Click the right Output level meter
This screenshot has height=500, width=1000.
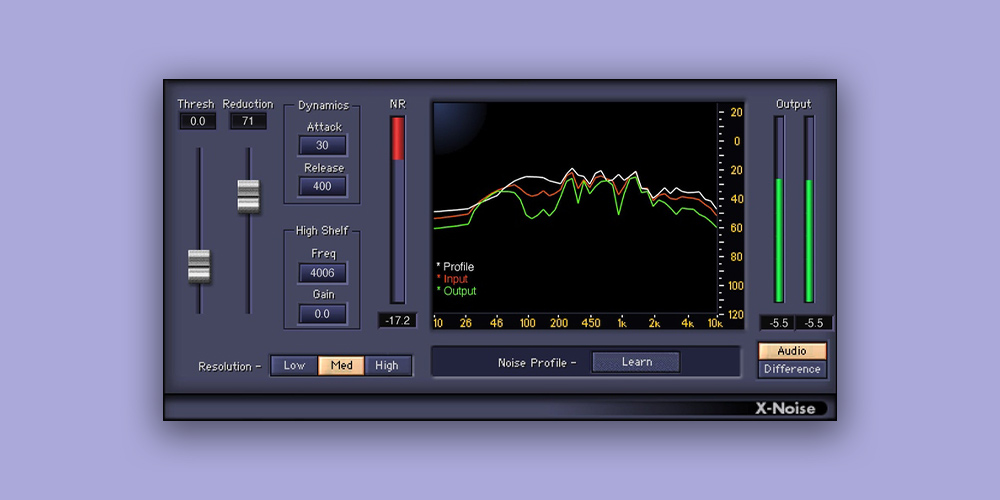click(x=809, y=210)
